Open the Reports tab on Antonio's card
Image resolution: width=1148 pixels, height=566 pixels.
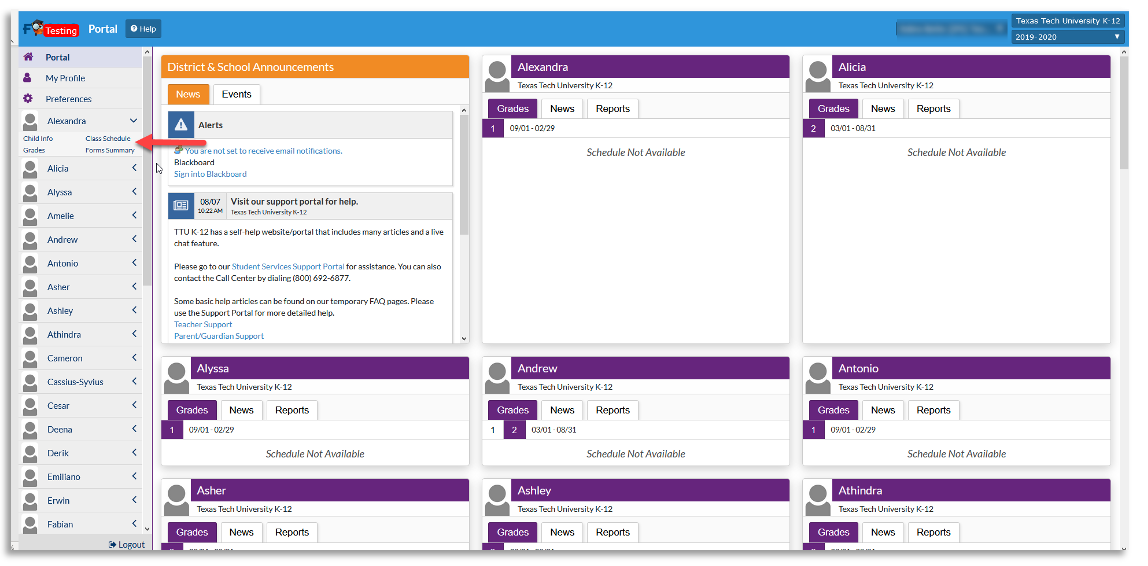click(x=933, y=410)
